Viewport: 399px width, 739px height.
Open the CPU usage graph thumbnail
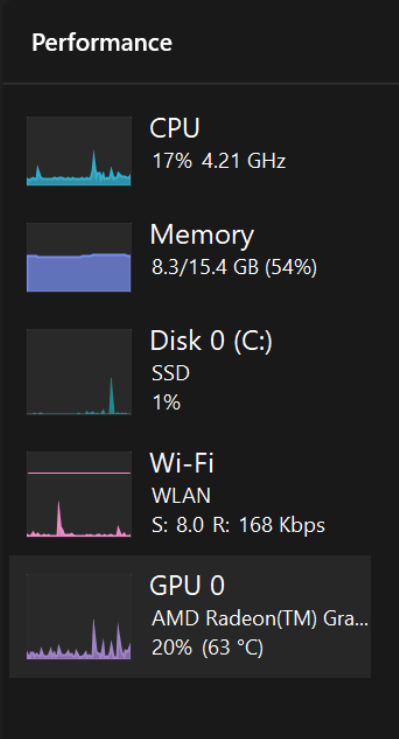79,151
